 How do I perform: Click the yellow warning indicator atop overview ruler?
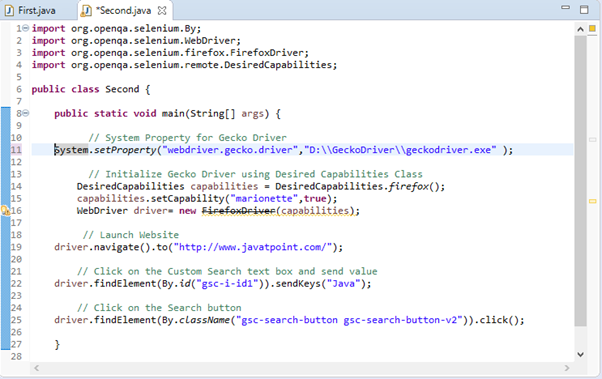click(x=592, y=28)
